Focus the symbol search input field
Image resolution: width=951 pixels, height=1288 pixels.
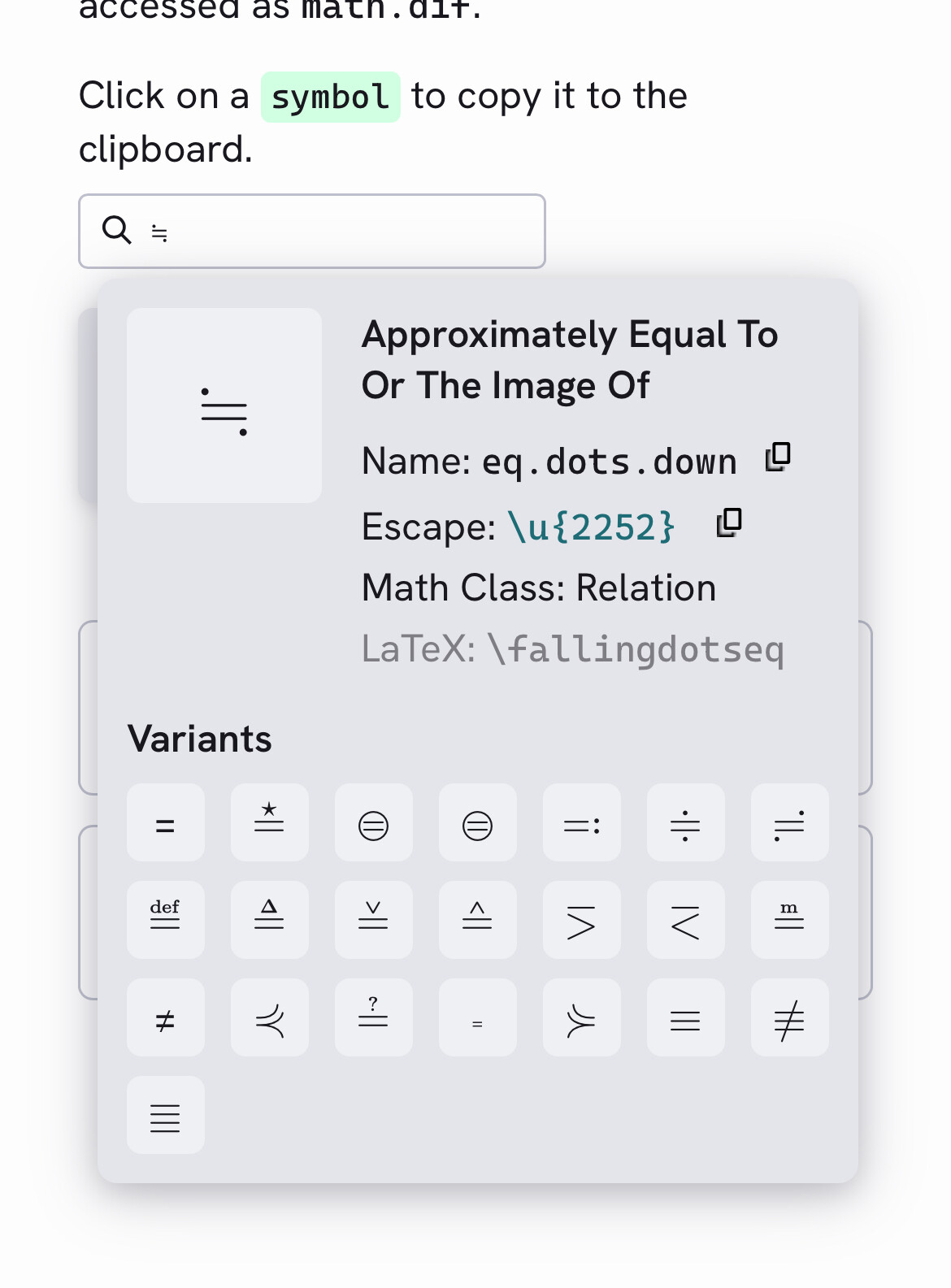341,232
